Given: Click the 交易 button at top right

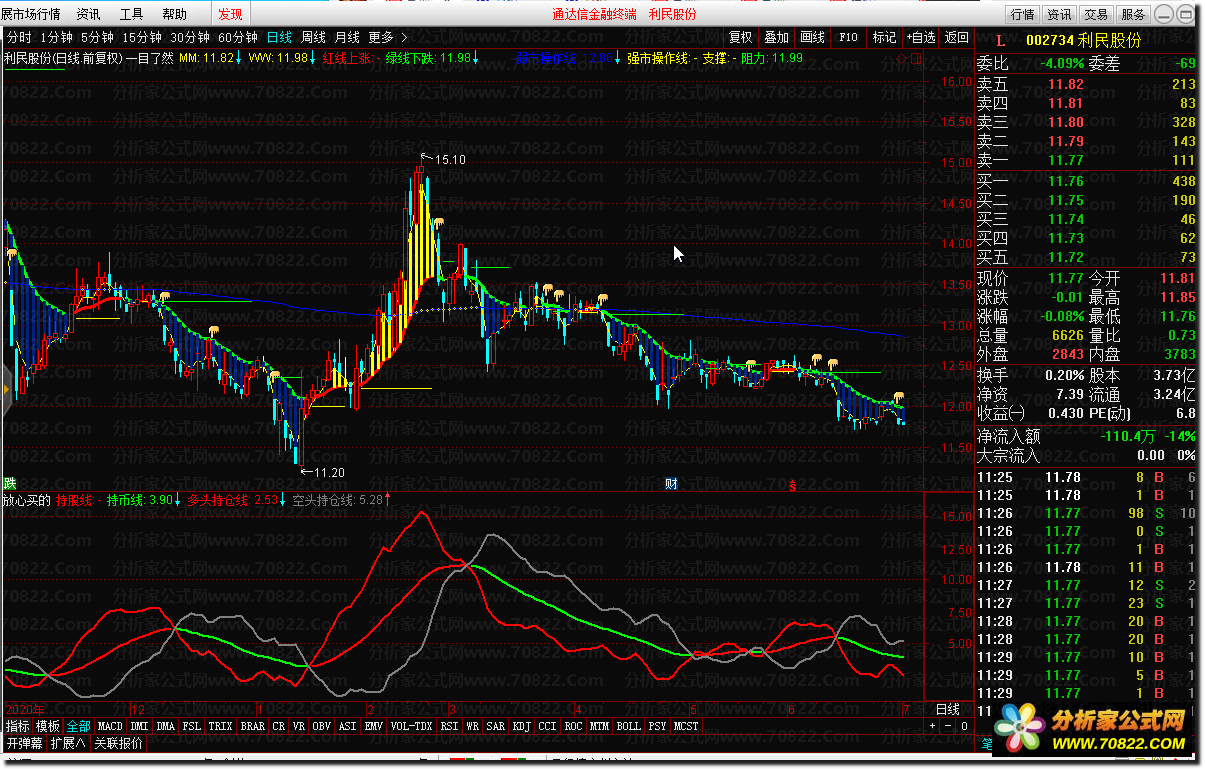Looking at the screenshot, I should (x=1096, y=14).
